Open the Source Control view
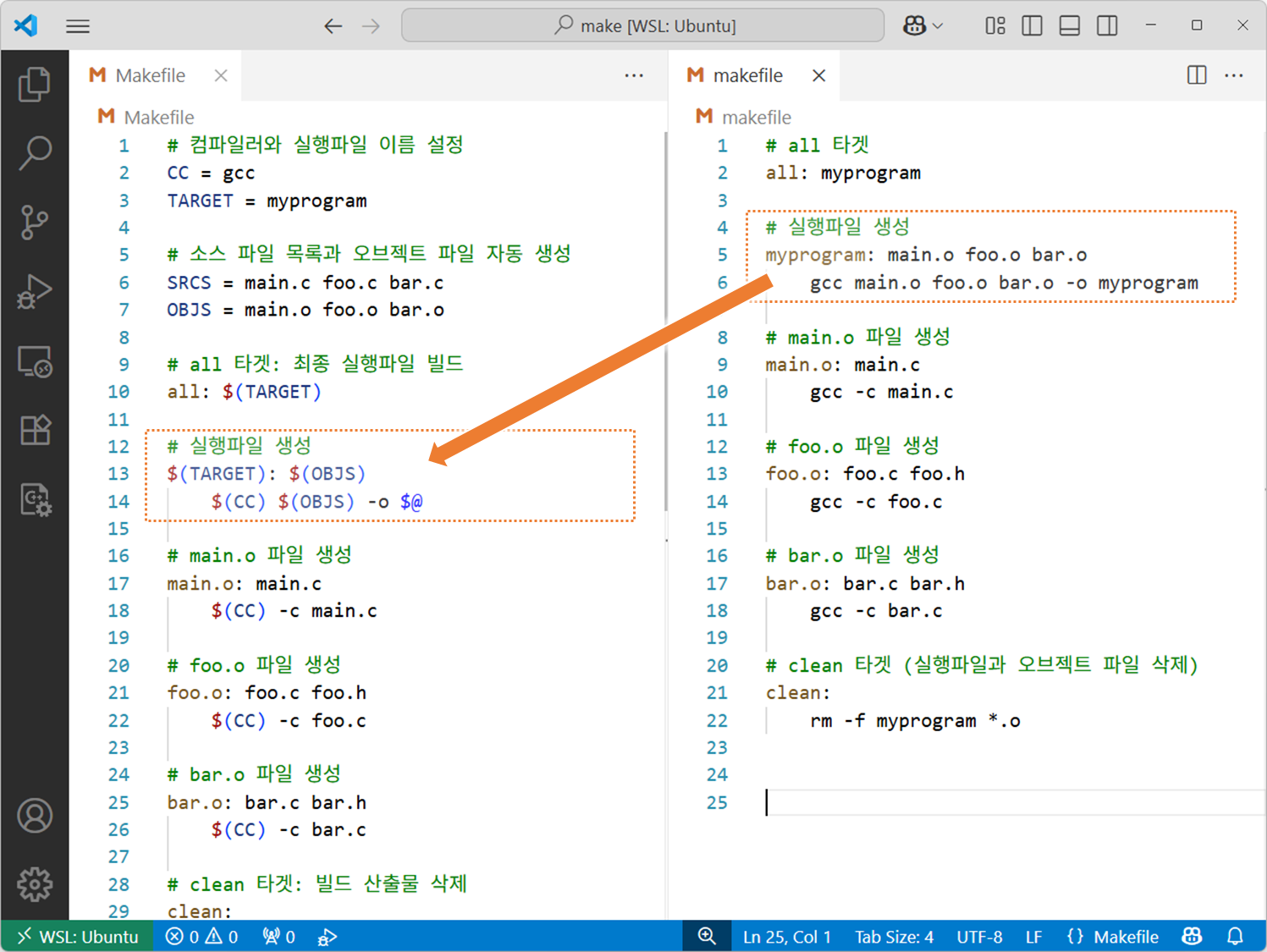 (x=35, y=223)
